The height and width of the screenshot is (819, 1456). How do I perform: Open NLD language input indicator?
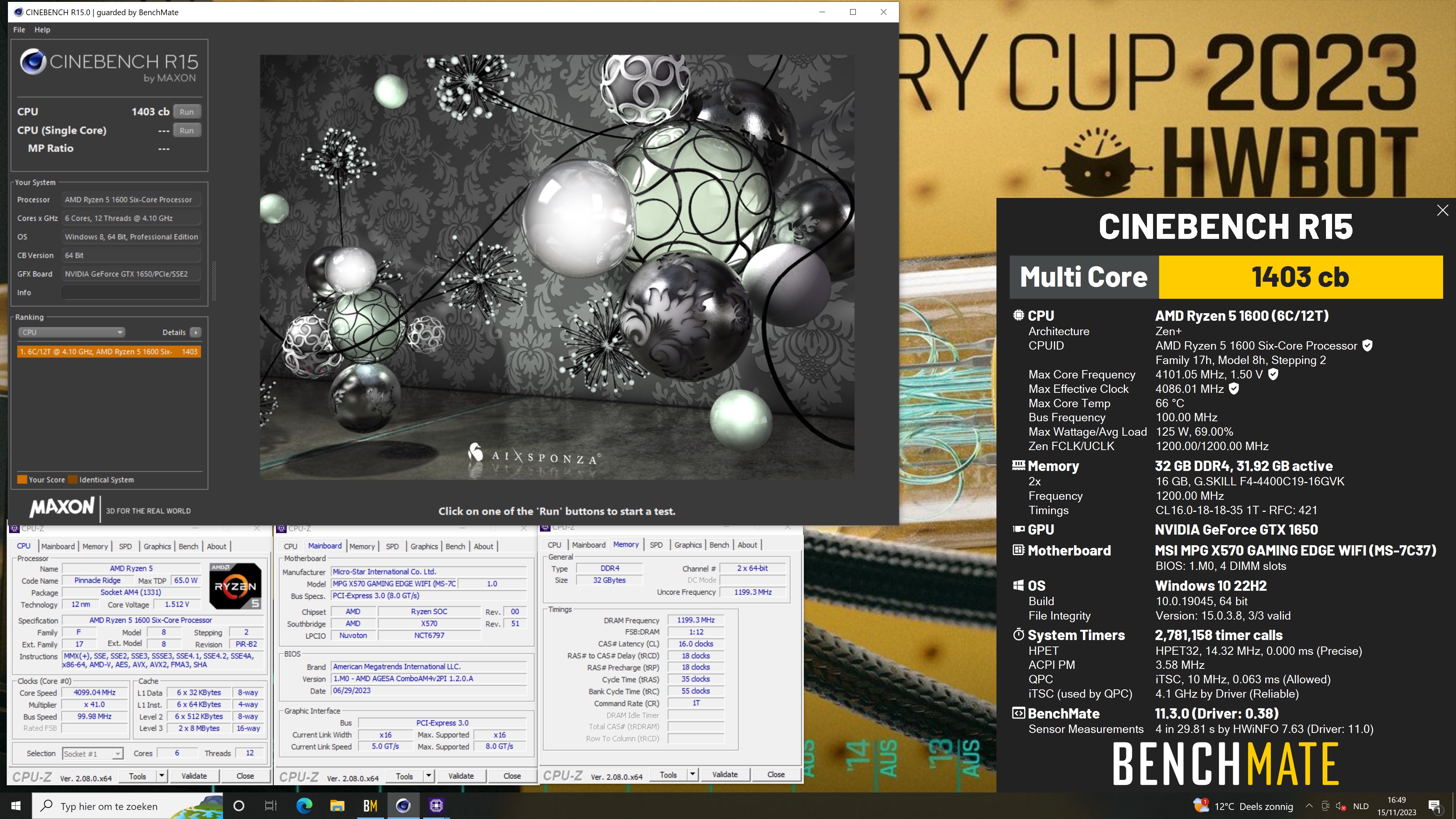[x=1360, y=806]
